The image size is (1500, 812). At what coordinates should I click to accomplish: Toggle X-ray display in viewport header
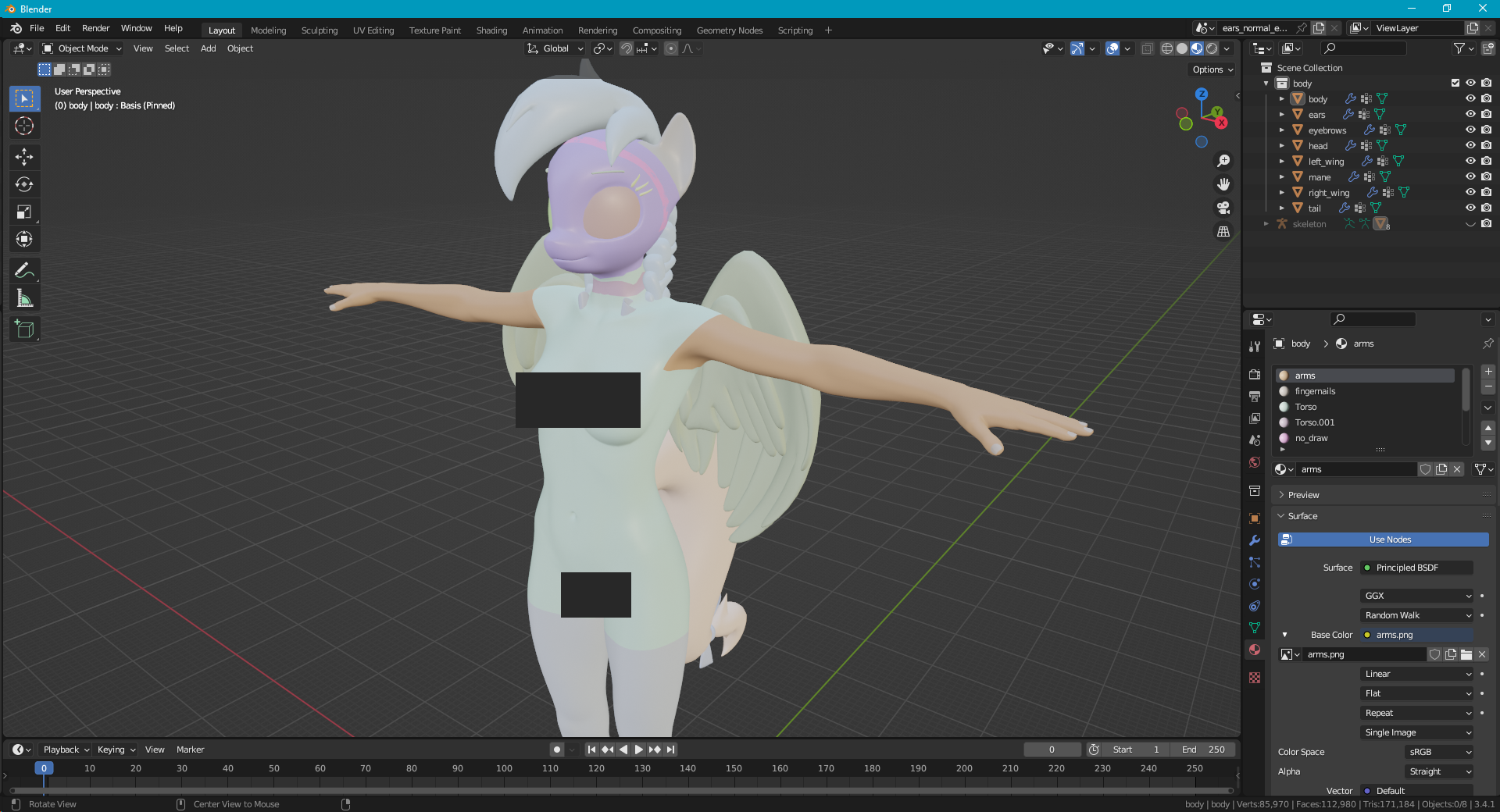[1147, 48]
